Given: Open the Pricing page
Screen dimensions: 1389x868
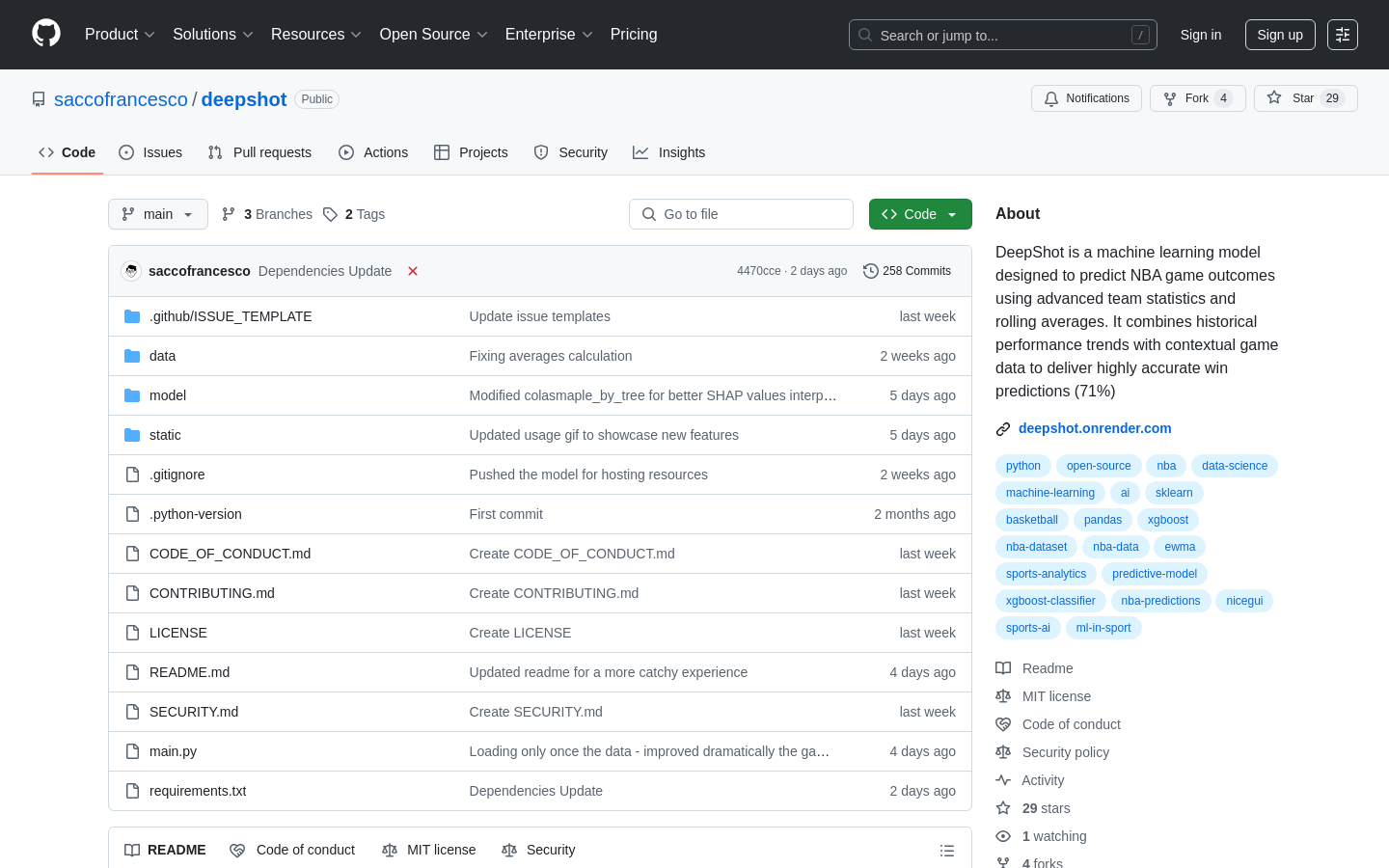Looking at the screenshot, I should [634, 35].
